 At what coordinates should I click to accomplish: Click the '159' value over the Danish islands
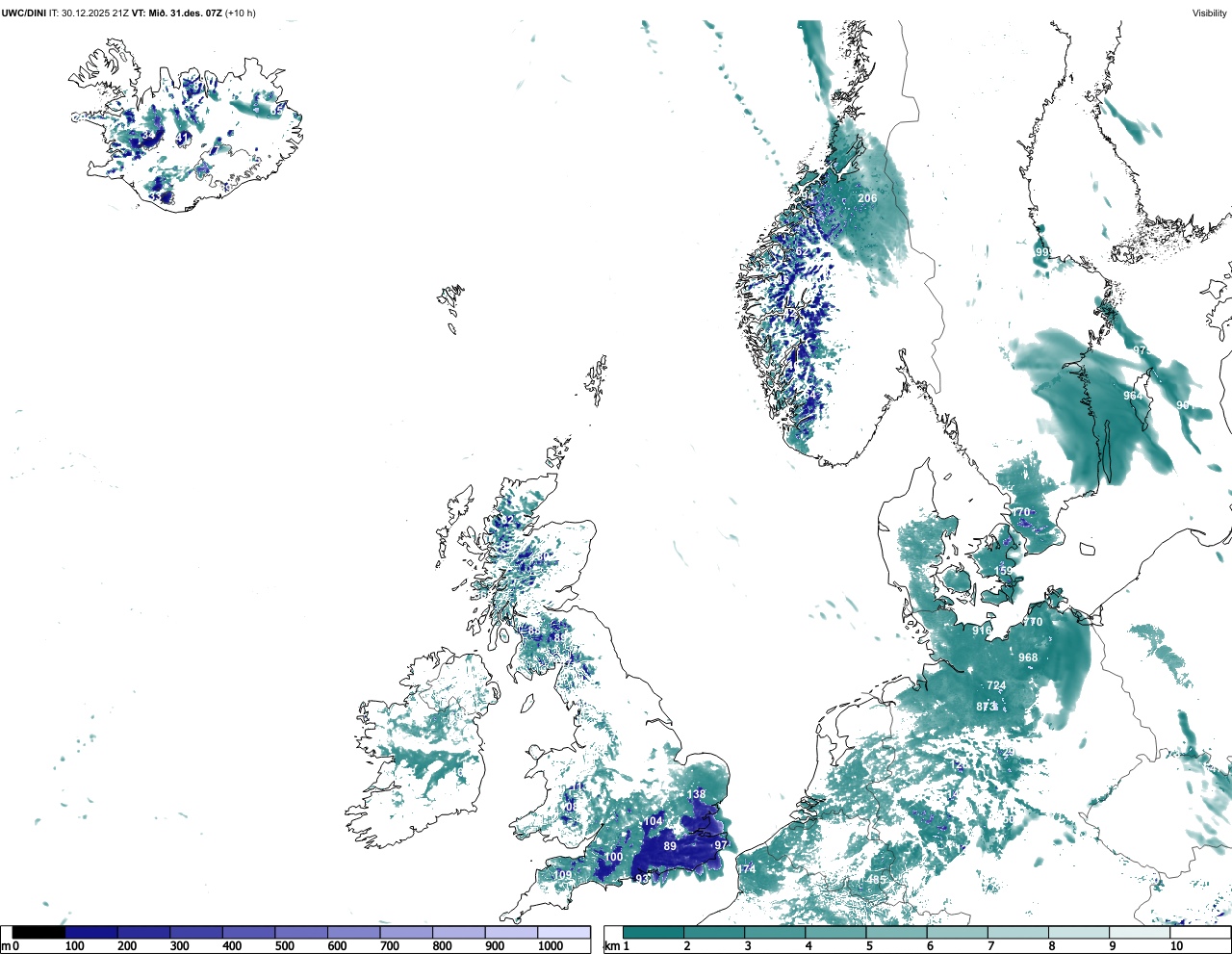[1004, 571]
